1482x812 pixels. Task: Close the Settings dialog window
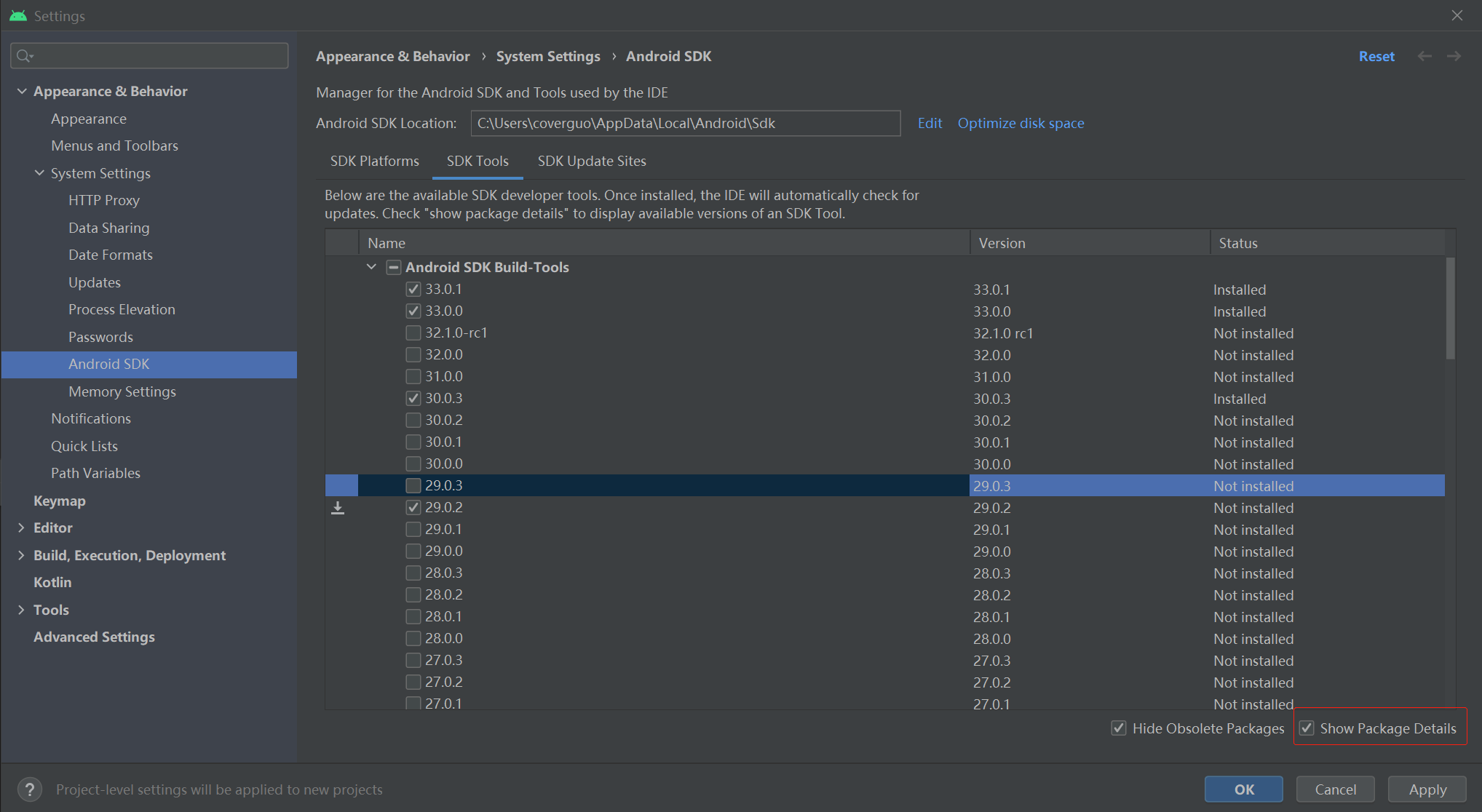pyautogui.click(x=1457, y=15)
